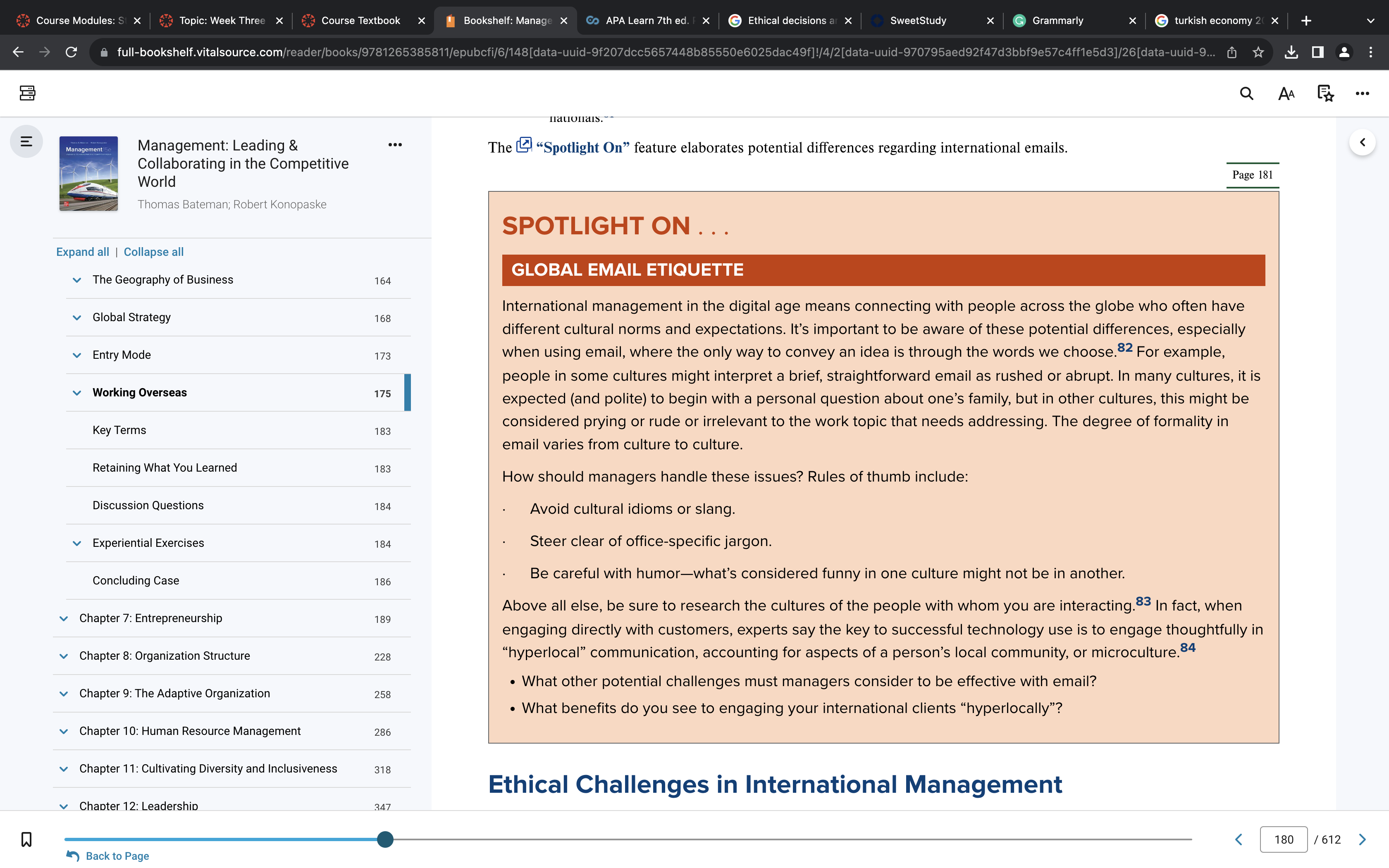Expand Chapter 7: Entrepreneurship chevron
1389x868 pixels.
pos(64,618)
